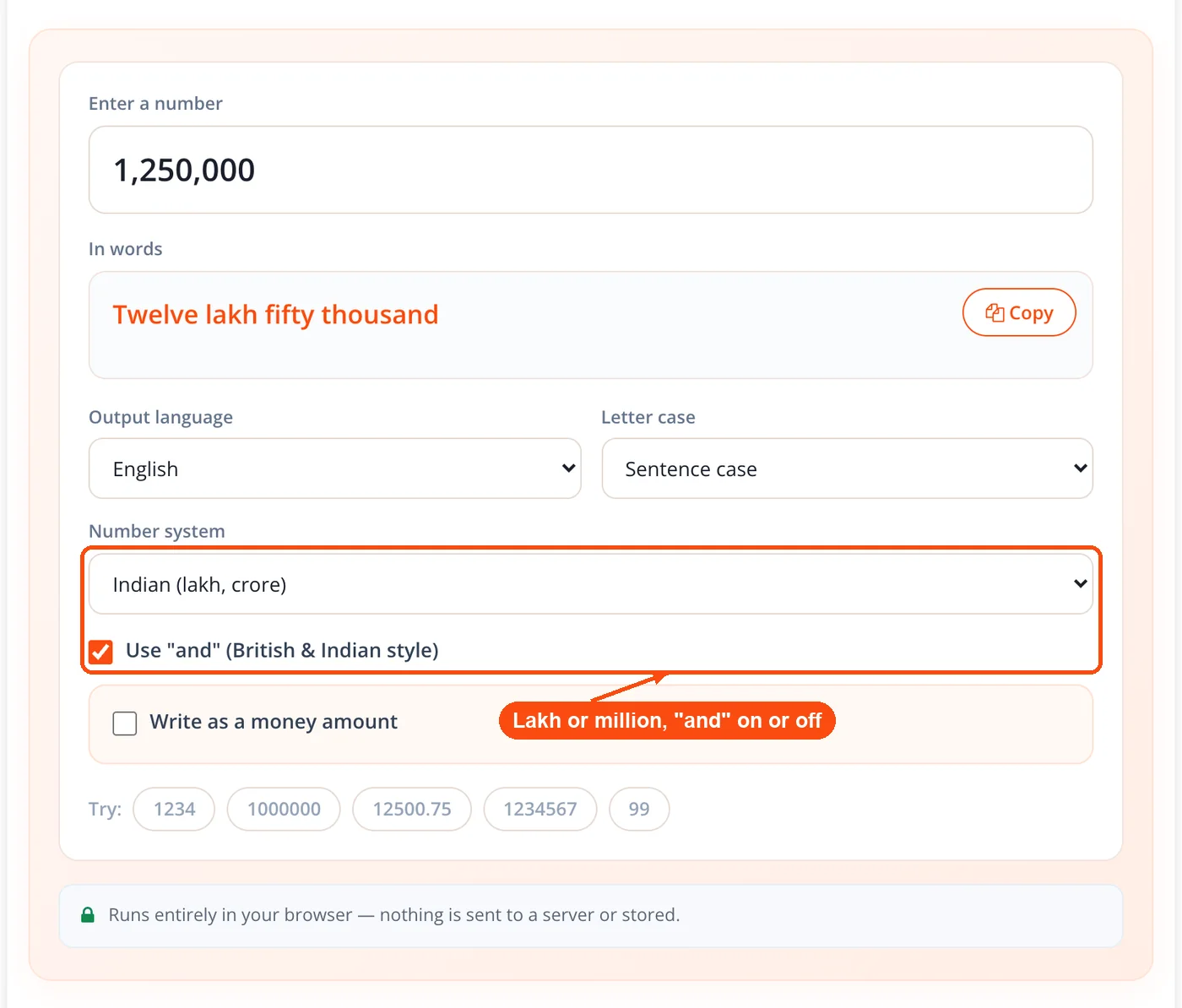Click the green lock icon
The width and height of the screenshot is (1182, 1008).
click(x=88, y=915)
